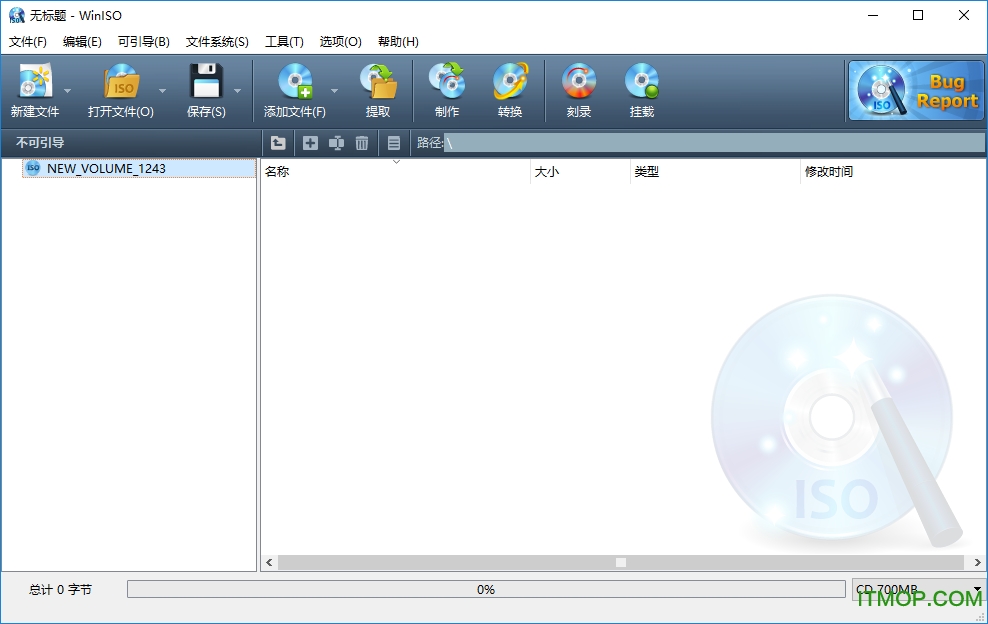Click the horizontal scrollbar thumb
Image resolution: width=988 pixels, height=624 pixels.
point(621,562)
